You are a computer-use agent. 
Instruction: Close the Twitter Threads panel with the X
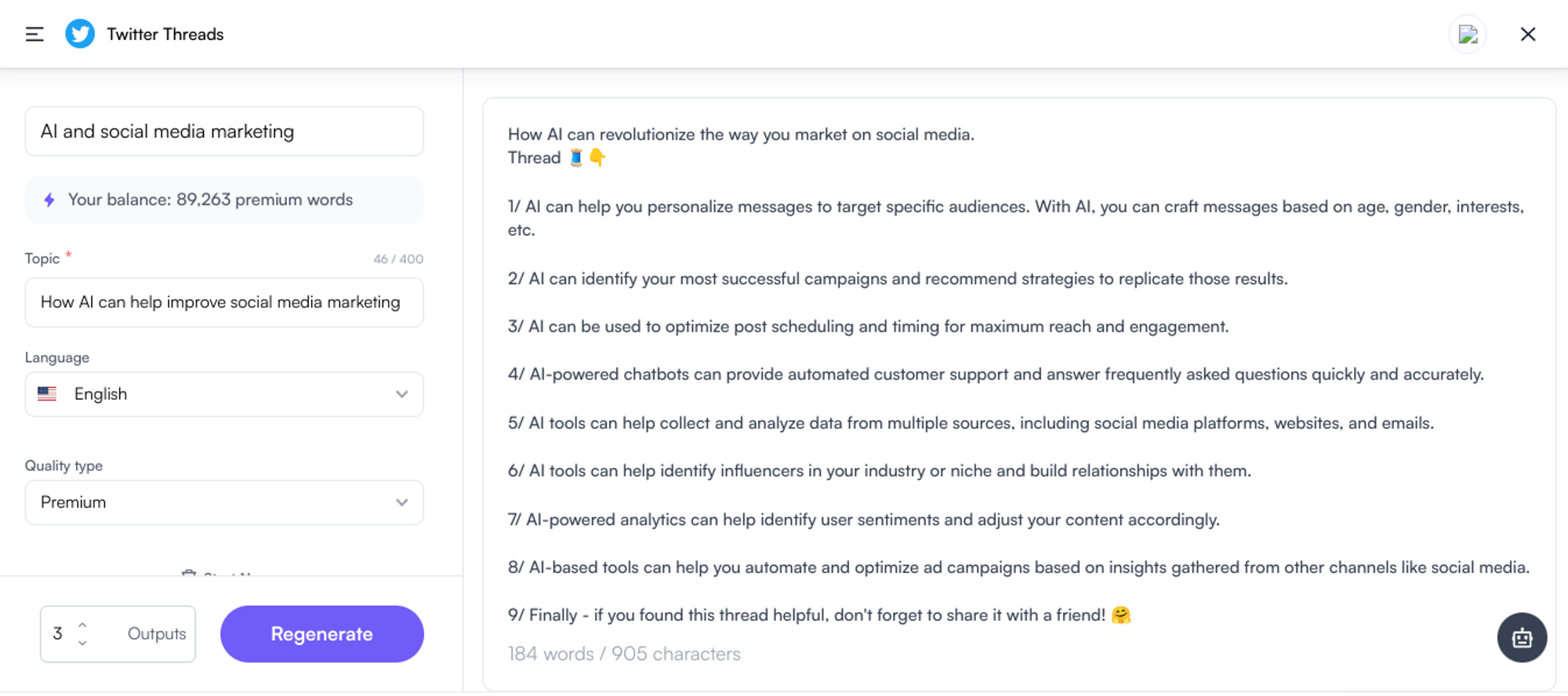click(x=1528, y=34)
